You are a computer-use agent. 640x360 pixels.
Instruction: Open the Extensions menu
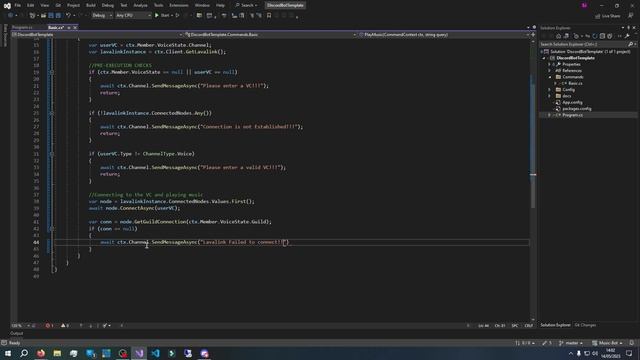pos(179,5)
